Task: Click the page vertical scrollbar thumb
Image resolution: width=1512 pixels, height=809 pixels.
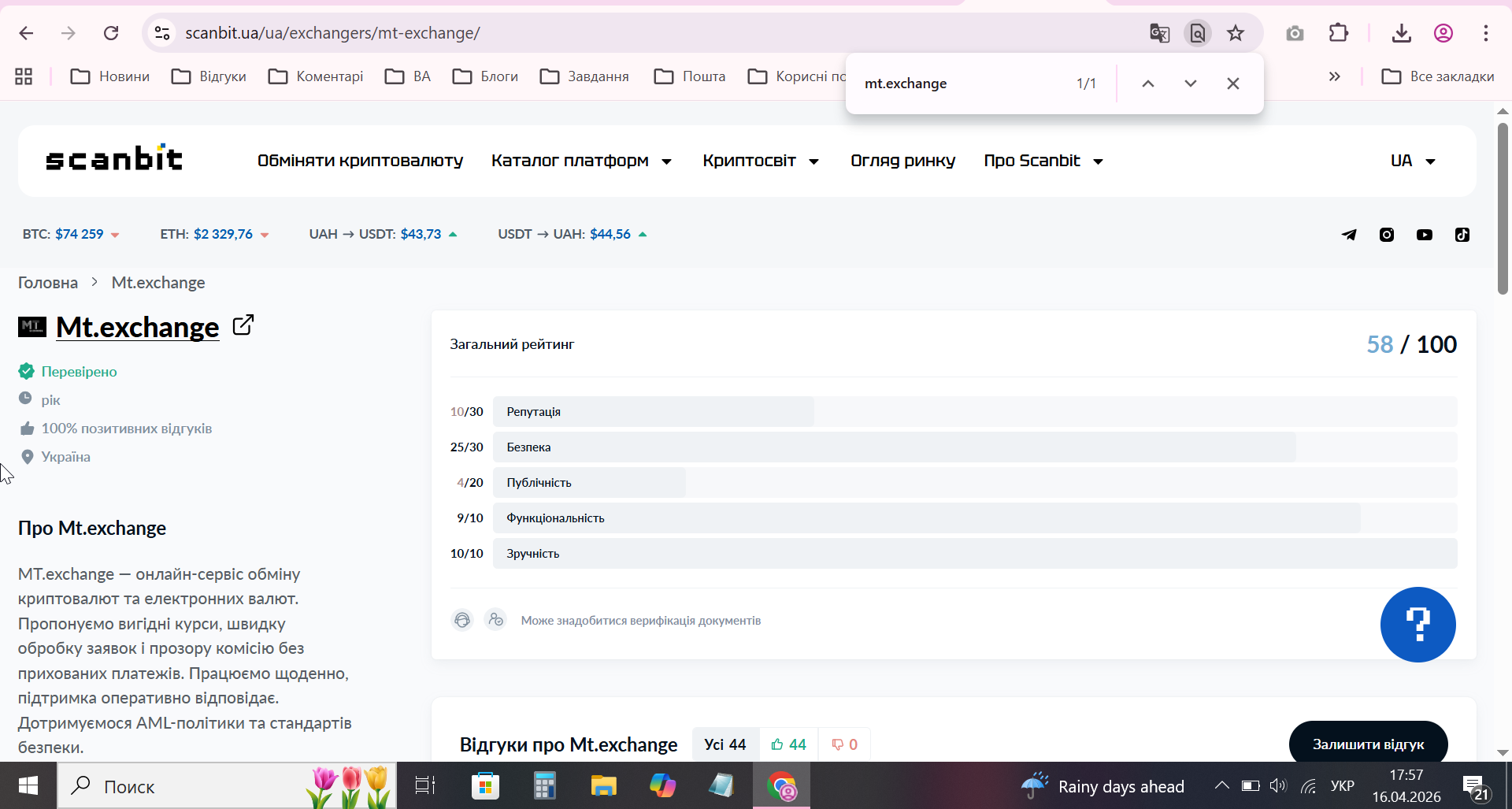Action: coord(1503,208)
